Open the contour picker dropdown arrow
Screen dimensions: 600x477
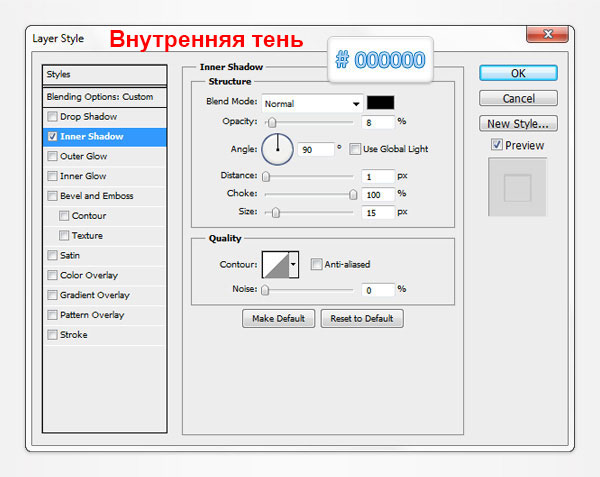[293, 264]
